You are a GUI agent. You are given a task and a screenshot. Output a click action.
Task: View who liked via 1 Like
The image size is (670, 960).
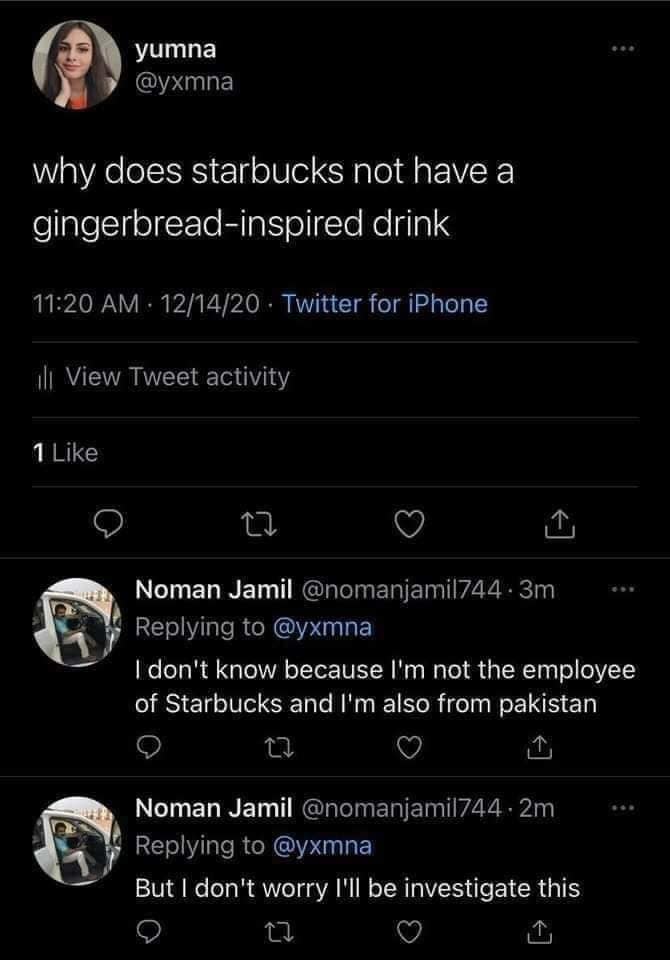[65, 453]
